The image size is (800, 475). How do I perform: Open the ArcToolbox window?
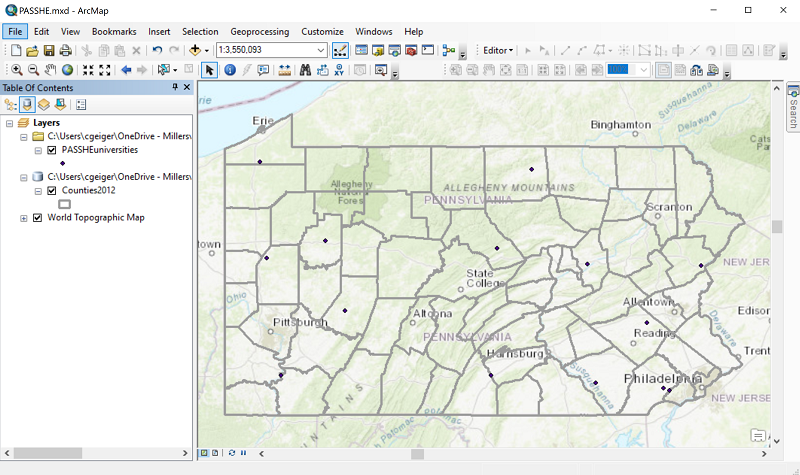click(x=411, y=51)
